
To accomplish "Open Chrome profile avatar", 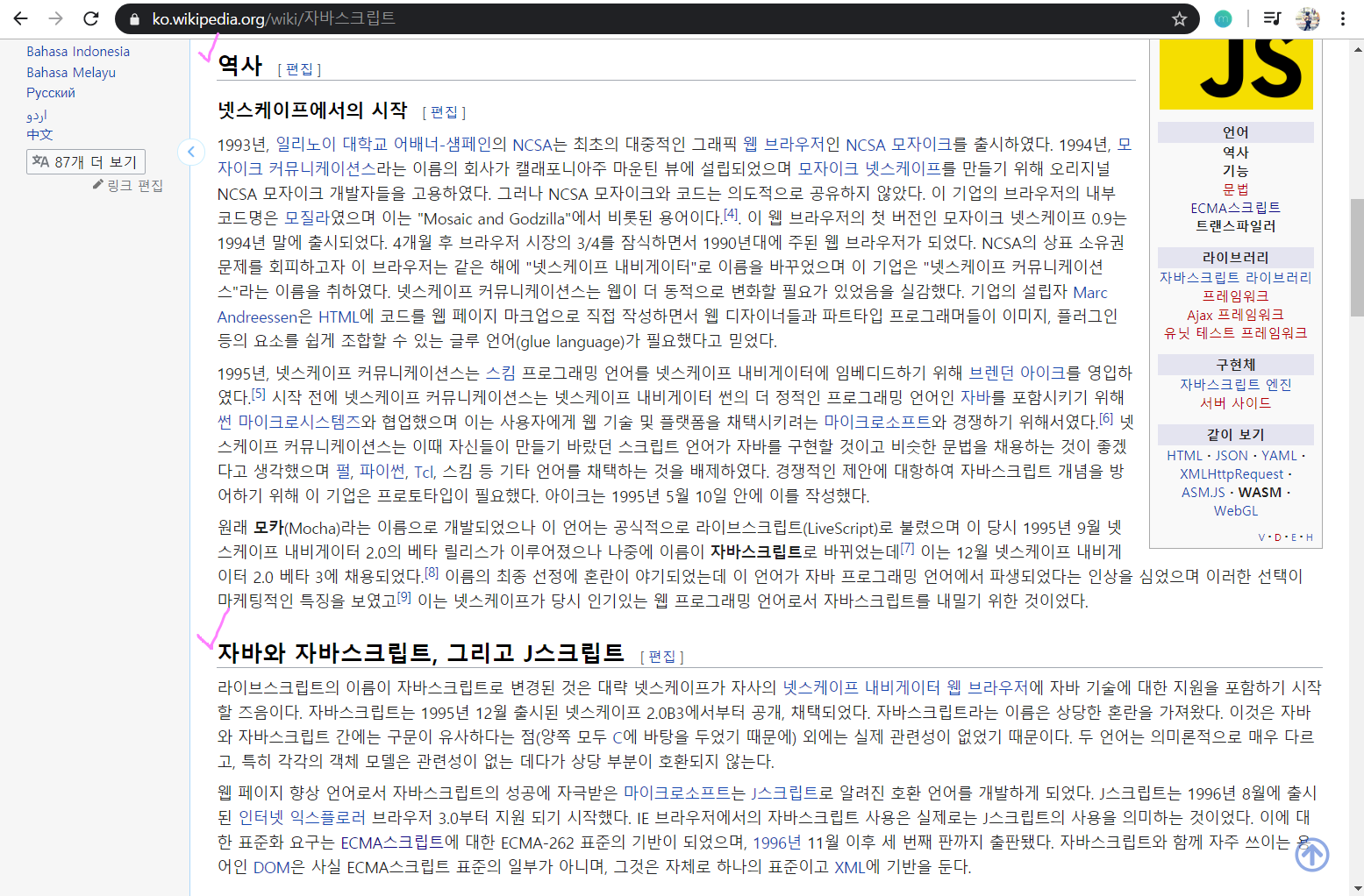I will 1307,18.
